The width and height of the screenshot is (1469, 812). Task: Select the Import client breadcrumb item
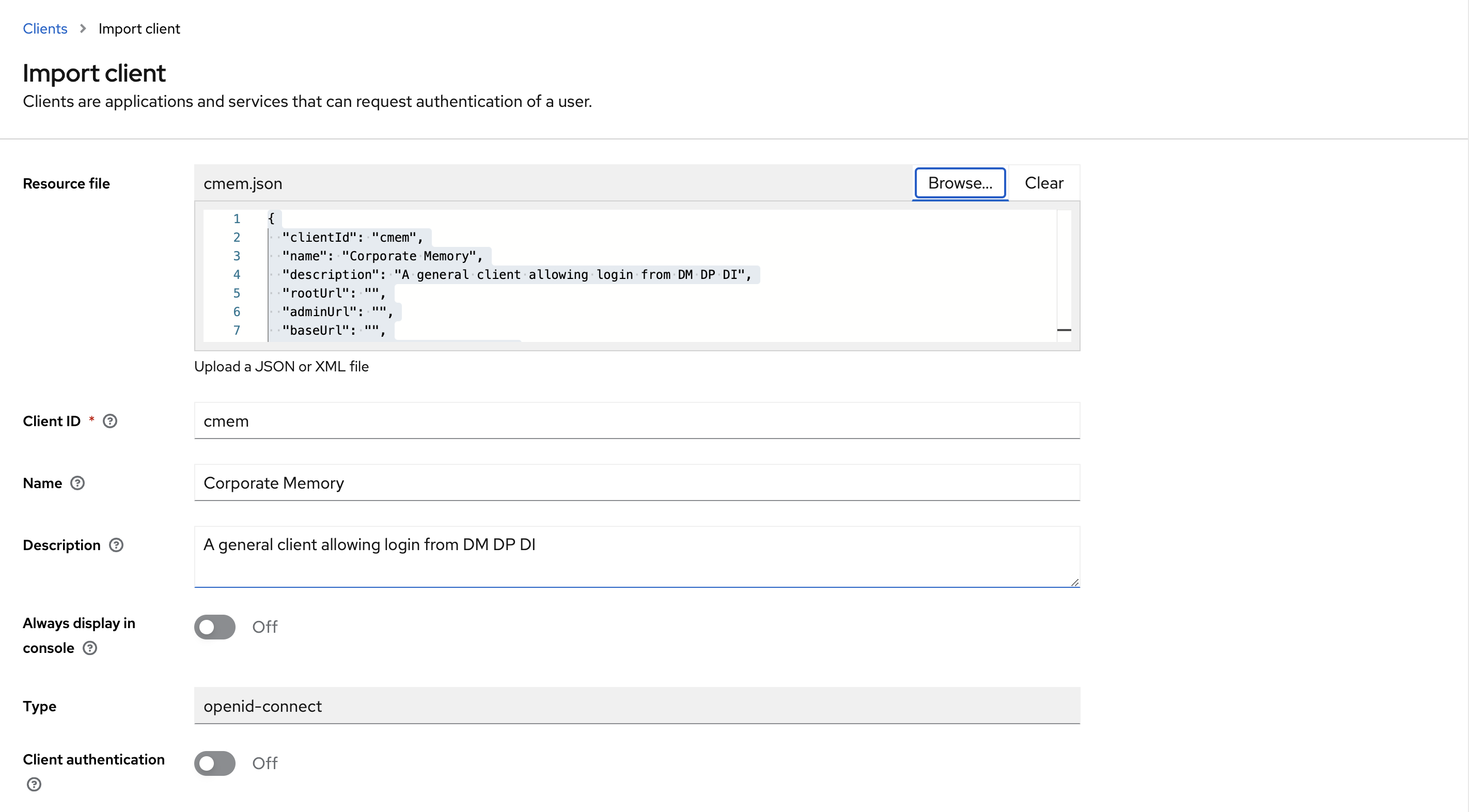[x=138, y=28]
